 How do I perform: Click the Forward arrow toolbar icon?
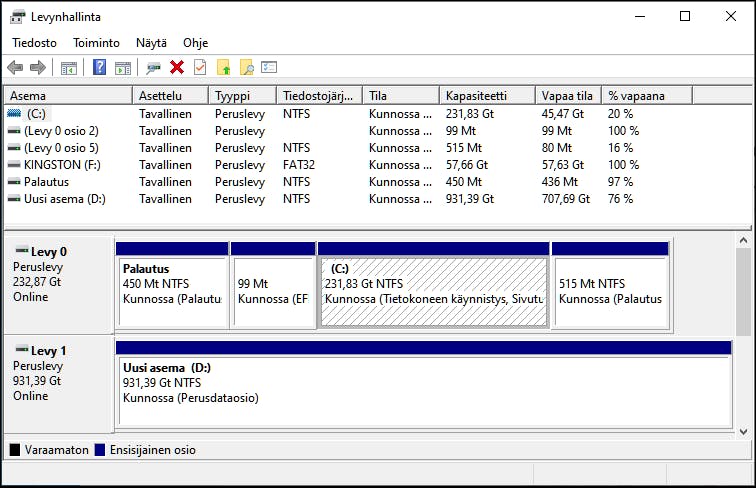pyautogui.click(x=38, y=68)
